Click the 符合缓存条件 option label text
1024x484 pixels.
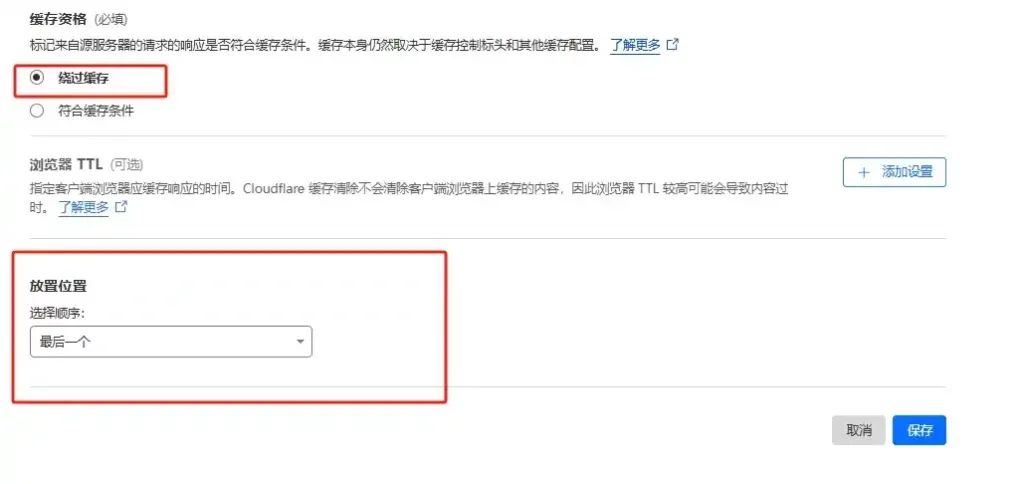tap(96, 111)
